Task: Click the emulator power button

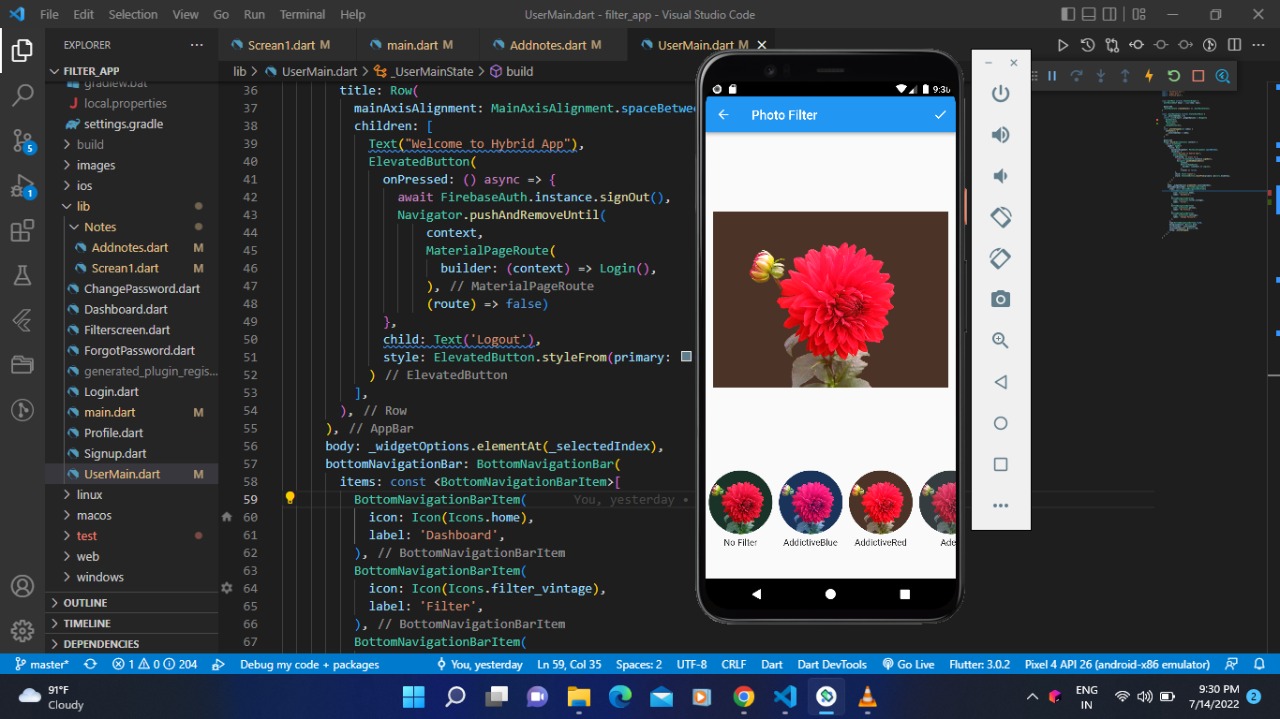Action: coord(1000,94)
